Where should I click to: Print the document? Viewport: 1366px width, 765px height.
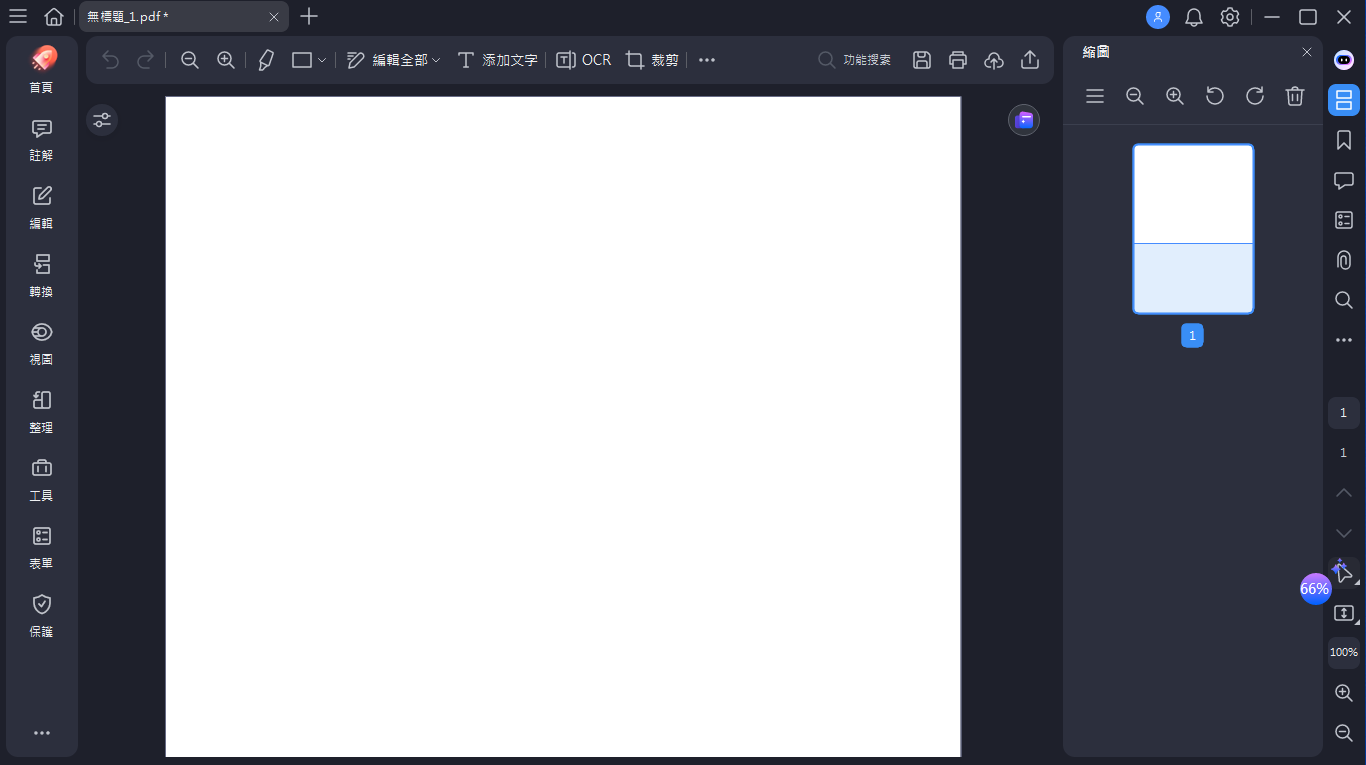click(958, 60)
